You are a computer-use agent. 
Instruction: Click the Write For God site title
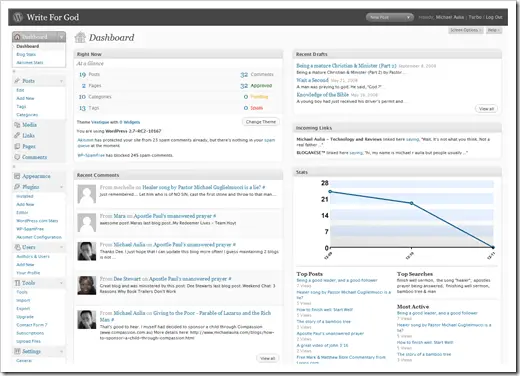click(x=53, y=17)
